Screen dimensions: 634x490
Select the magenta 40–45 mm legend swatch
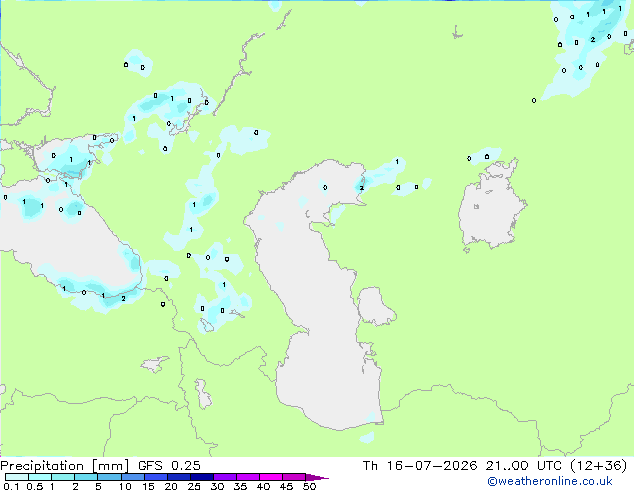pos(271,477)
